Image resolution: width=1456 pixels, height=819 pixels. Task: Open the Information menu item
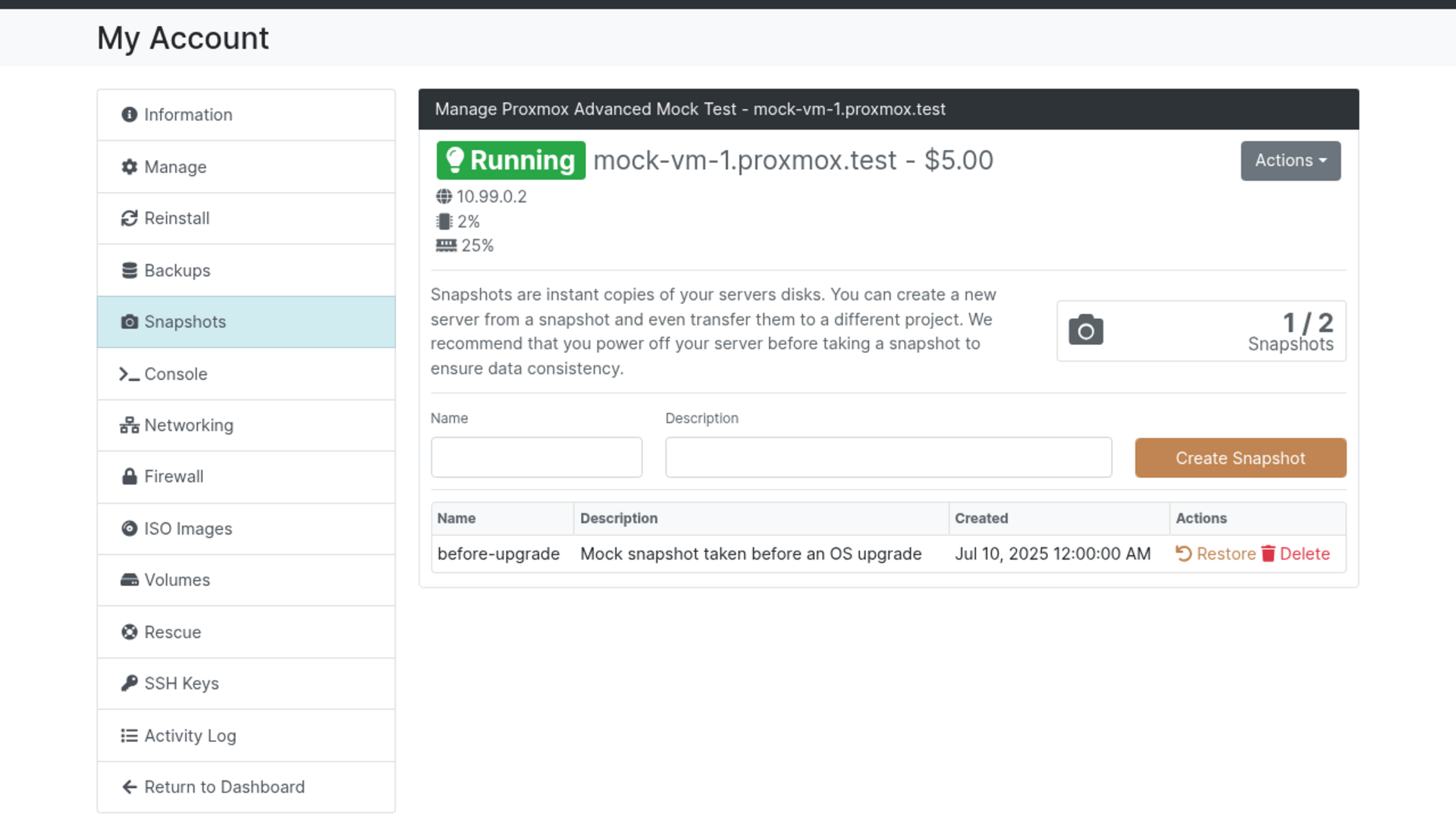[246, 115]
